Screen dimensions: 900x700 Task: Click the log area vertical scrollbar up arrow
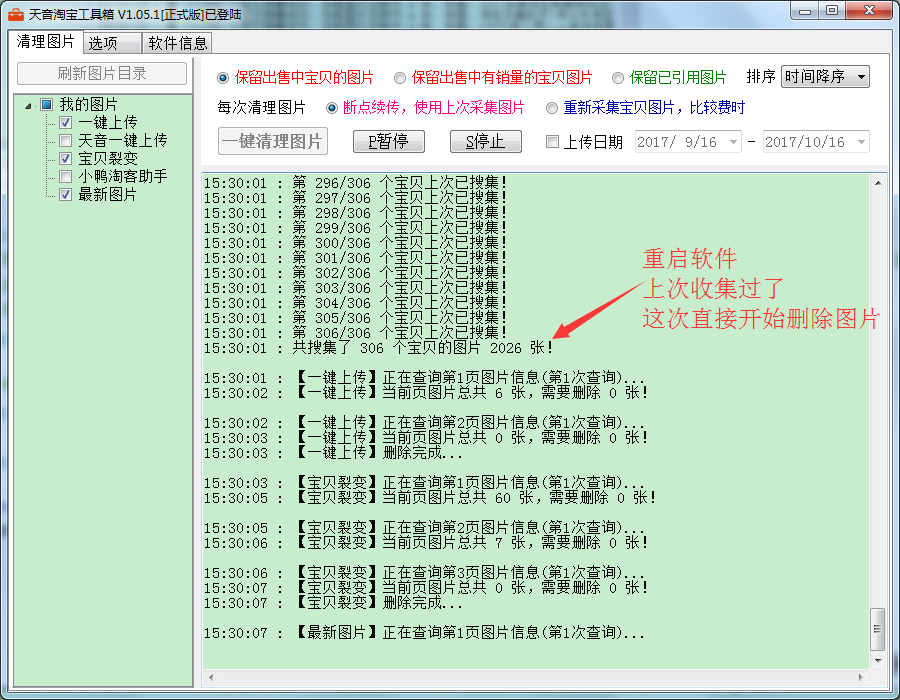(x=878, y=183)
